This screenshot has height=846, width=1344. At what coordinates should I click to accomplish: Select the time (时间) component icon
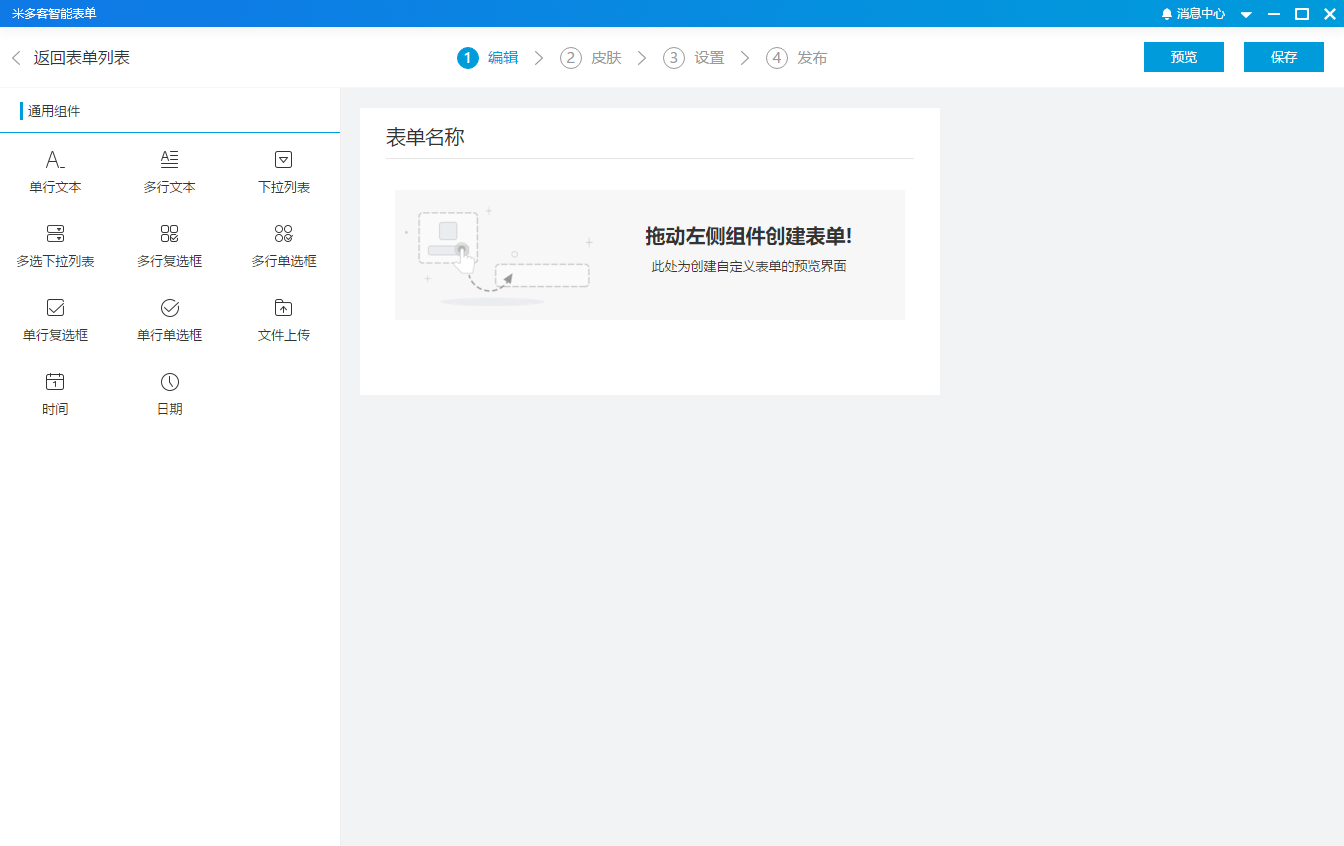click(55, 382)
